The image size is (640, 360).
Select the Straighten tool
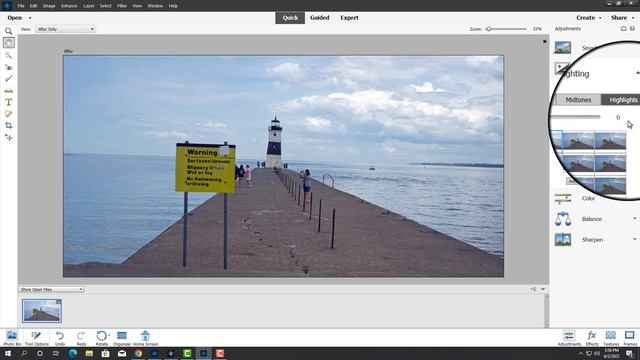pos(9,91)
